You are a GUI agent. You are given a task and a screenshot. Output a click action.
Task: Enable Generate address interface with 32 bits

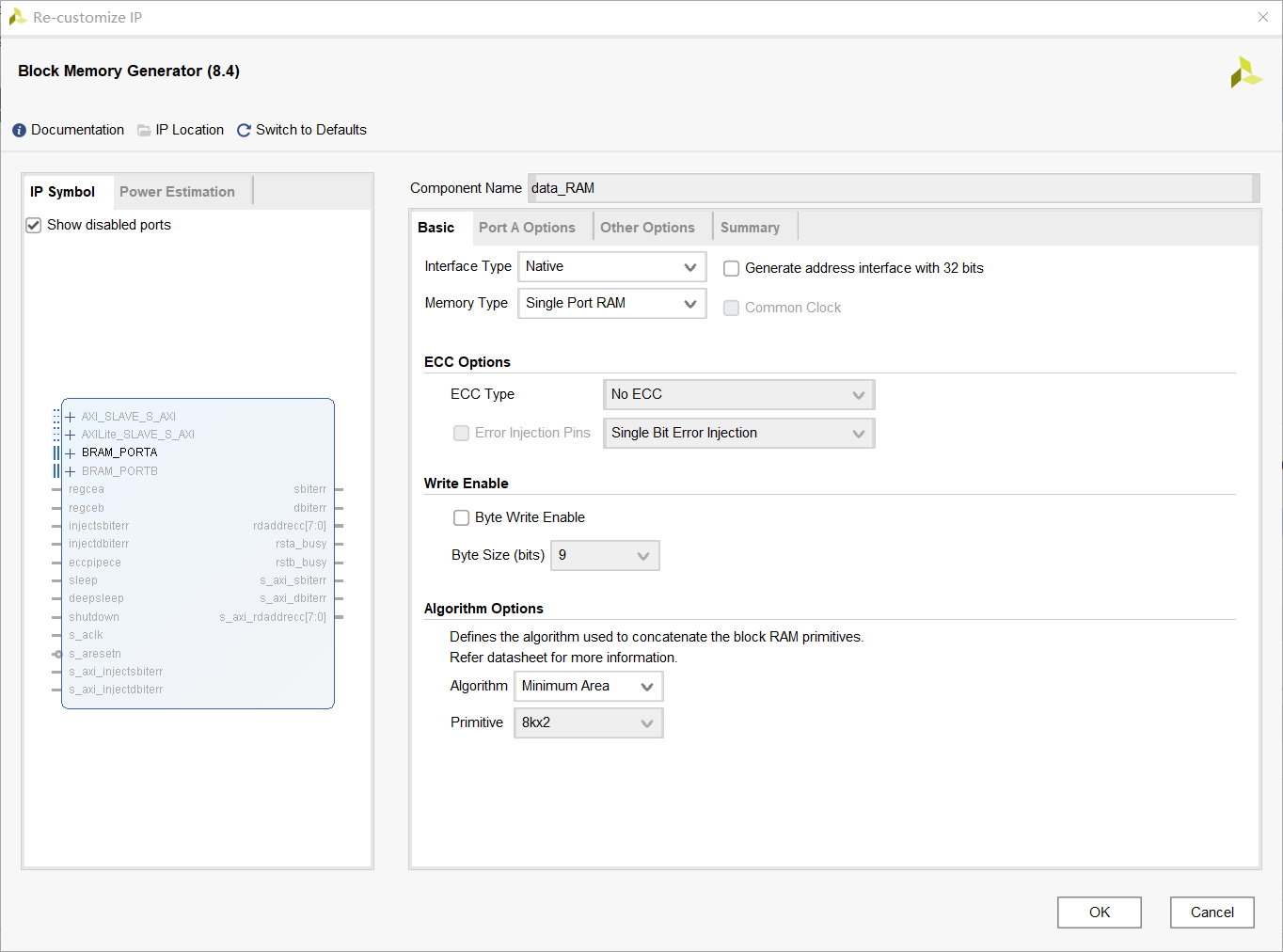(731, 268)
